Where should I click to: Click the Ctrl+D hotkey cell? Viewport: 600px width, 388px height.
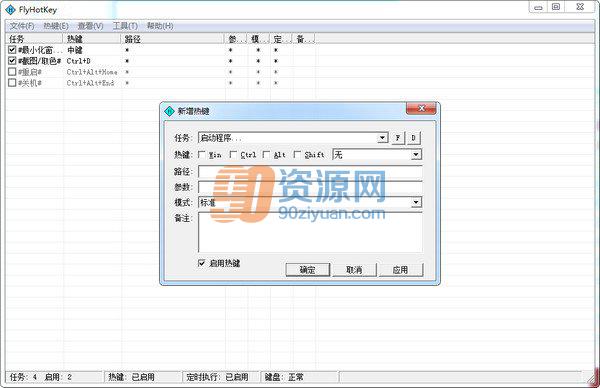pyautogui.click(x=79, y=61)
